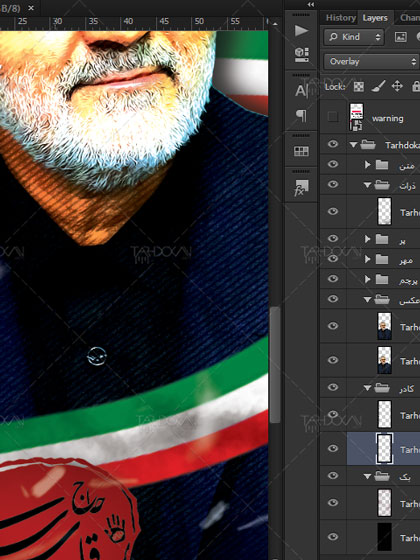Click the canvas vertical scrollbar thumb

tap(274, 365)
